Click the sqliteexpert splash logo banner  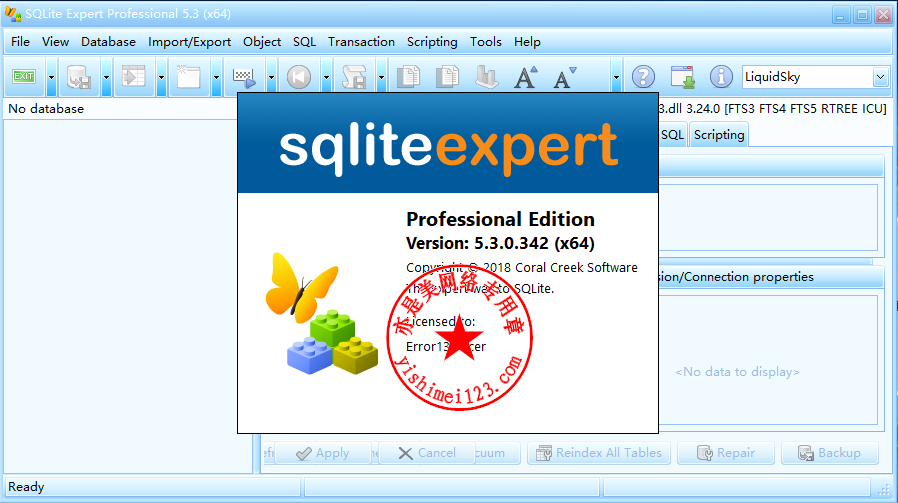448,143
